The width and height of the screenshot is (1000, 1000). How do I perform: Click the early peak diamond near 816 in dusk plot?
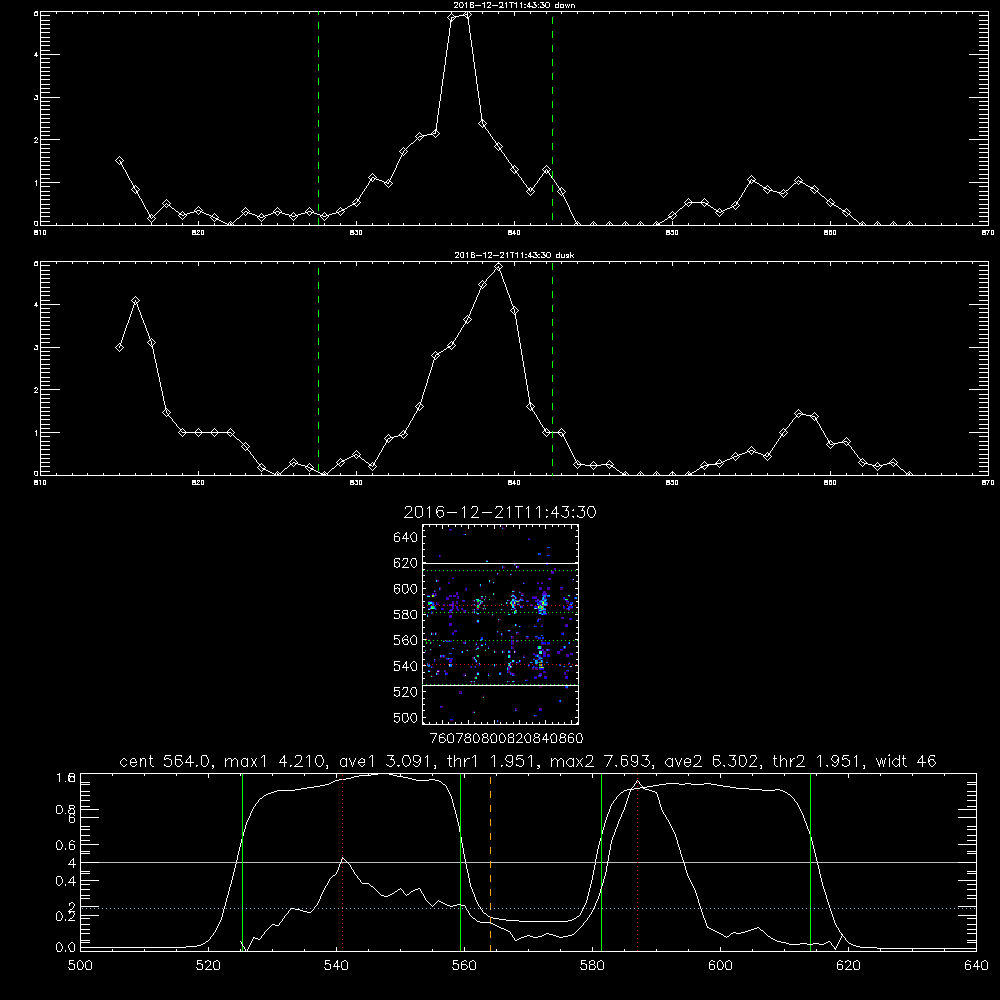pos(135,300)
